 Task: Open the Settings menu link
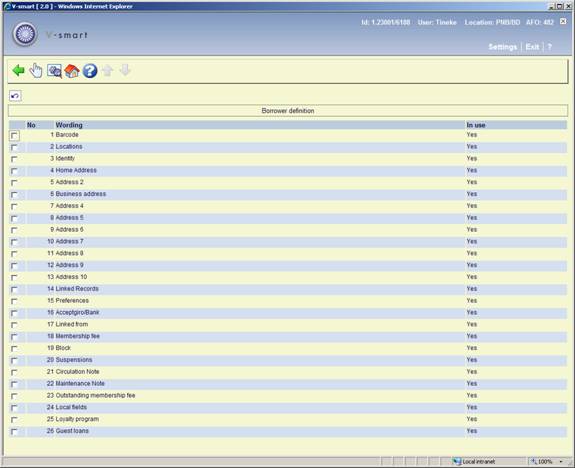click(x=502, y=47)
